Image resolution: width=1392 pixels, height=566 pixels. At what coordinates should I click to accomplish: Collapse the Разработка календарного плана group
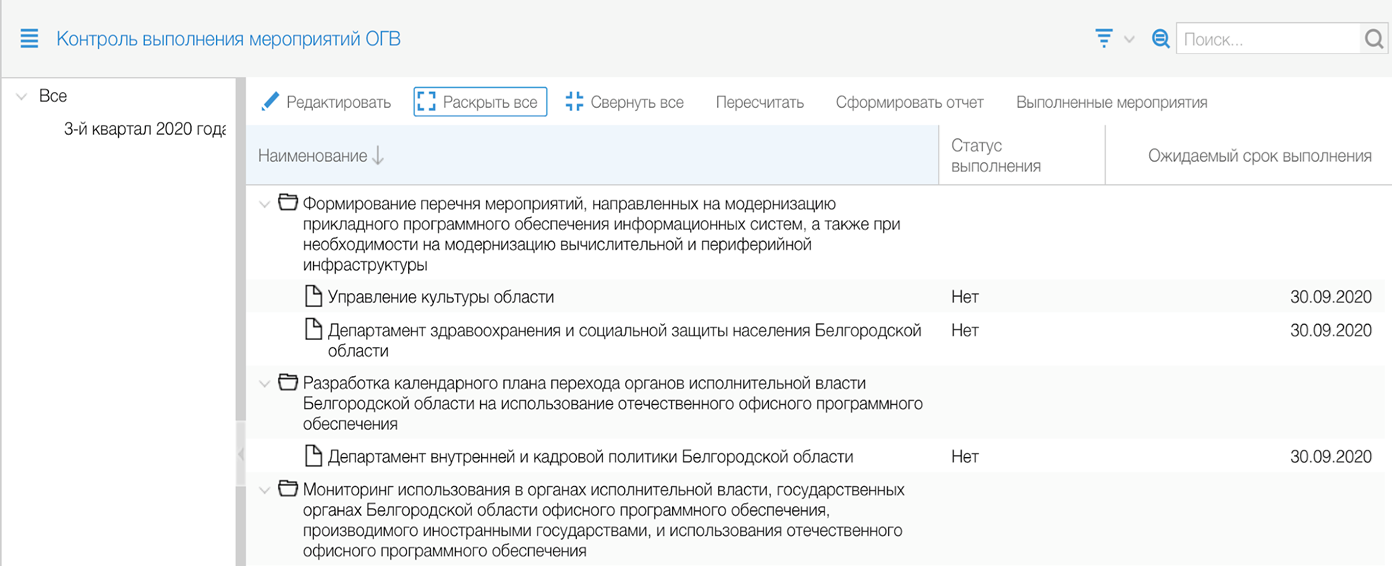click(x=265, y=384)
